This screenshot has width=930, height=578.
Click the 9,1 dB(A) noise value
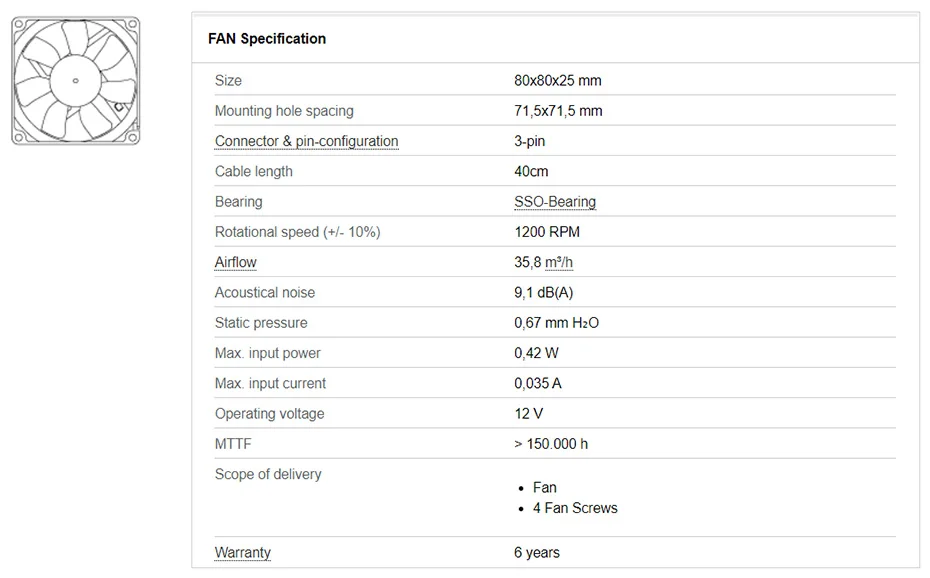[543, 292]
